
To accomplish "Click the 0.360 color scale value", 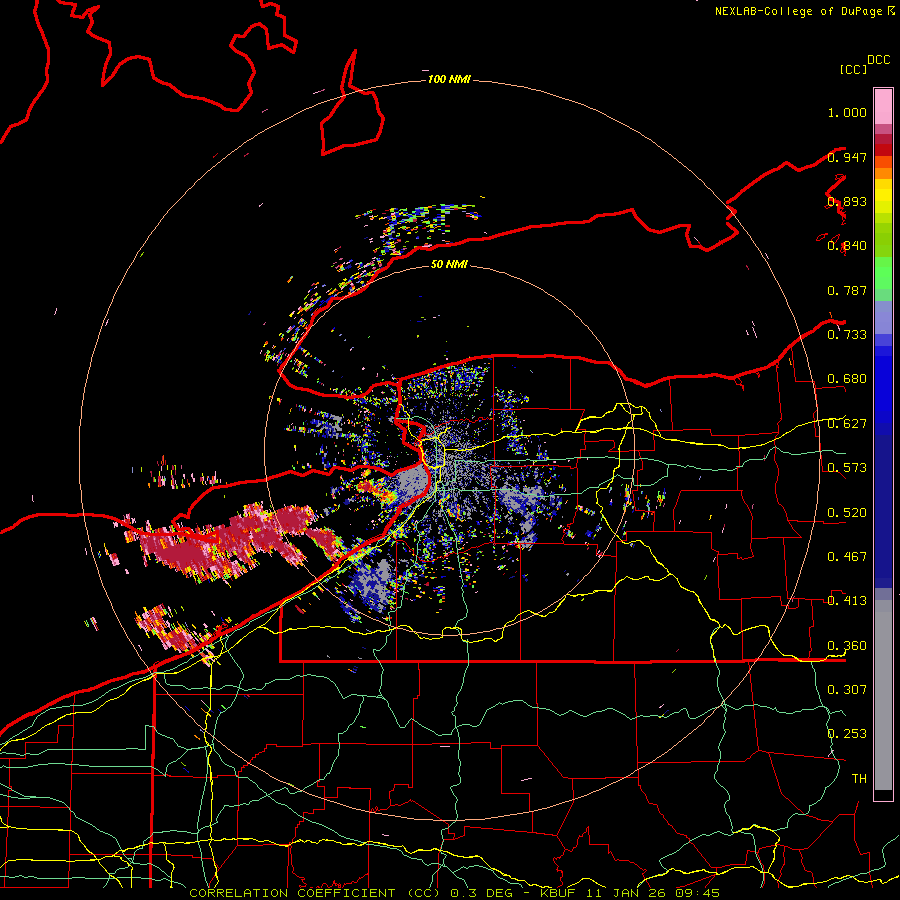I will [847, 646].
